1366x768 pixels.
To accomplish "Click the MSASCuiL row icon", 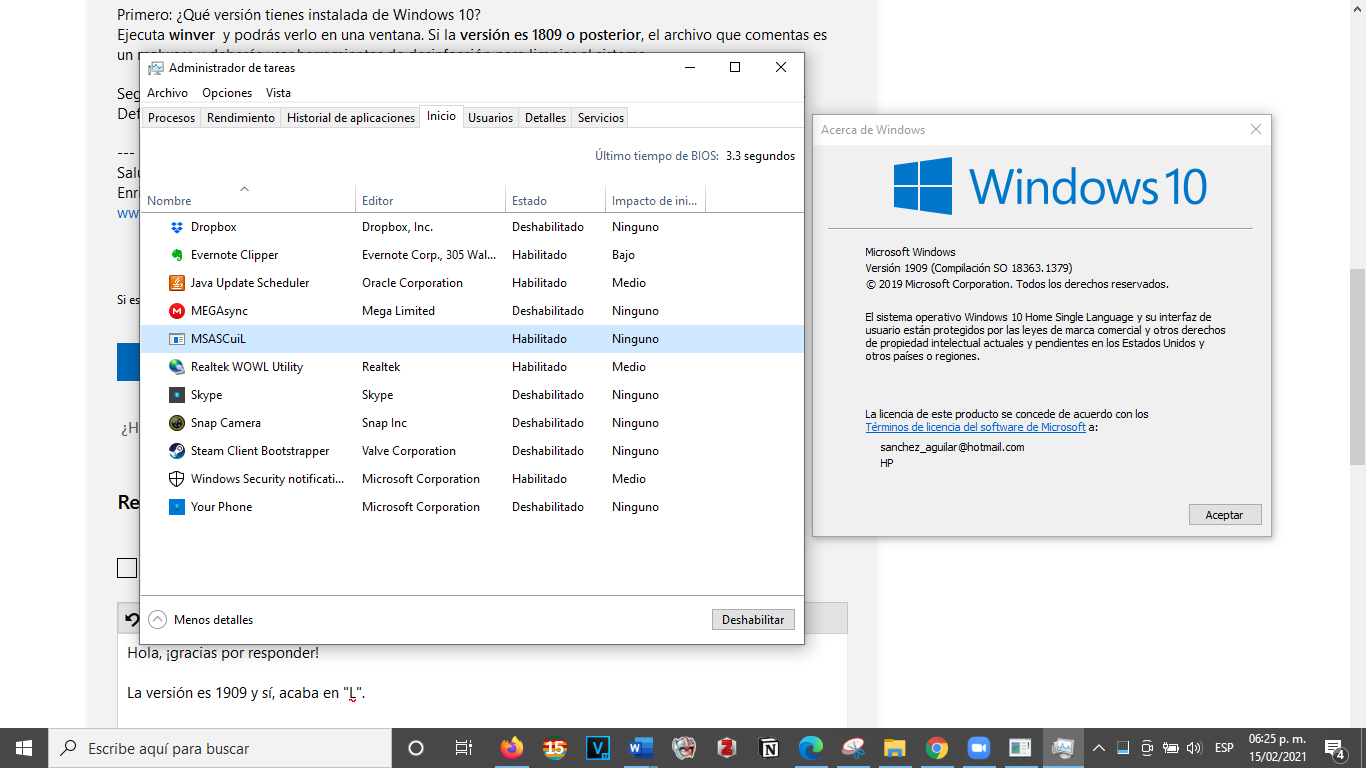I will [177, 339].
